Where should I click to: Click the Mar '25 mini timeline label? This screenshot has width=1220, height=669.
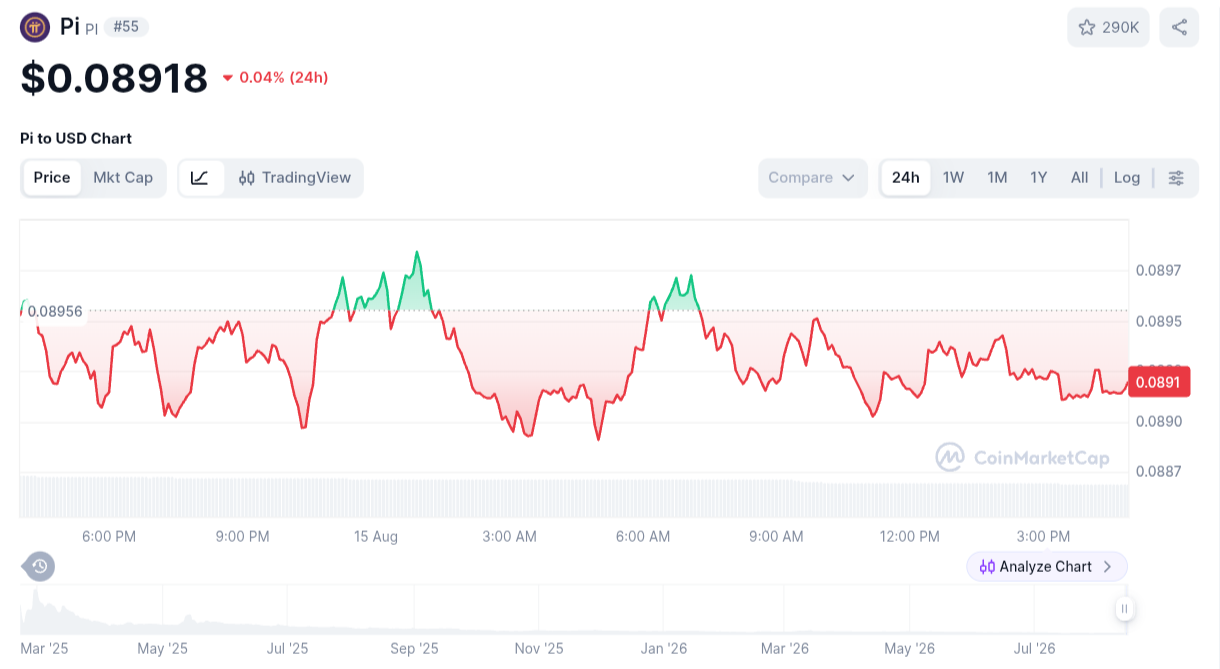pos(44,649)
